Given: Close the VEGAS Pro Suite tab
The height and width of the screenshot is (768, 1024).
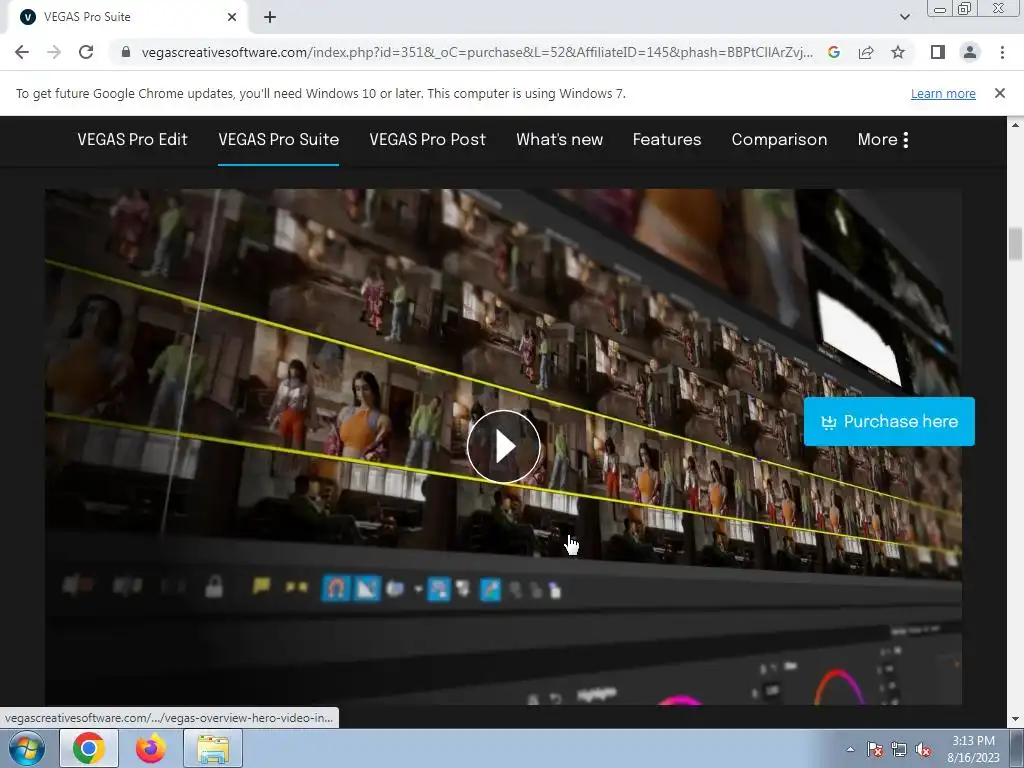Looking at the screenshot, I should pos(232,17).
